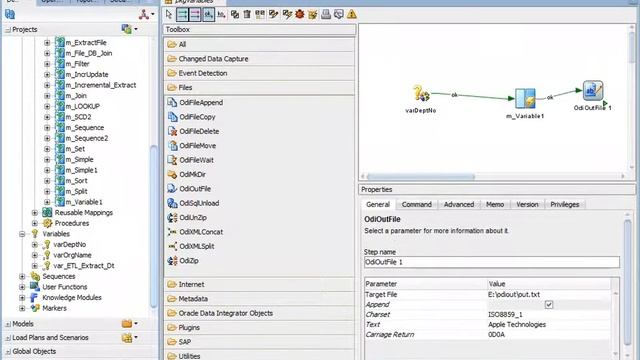This screenshot has width=640, height=360.
Task: Open the dropdown arrow beside the Projects icon
Action: pyautogui.click(x=136, y=29)
